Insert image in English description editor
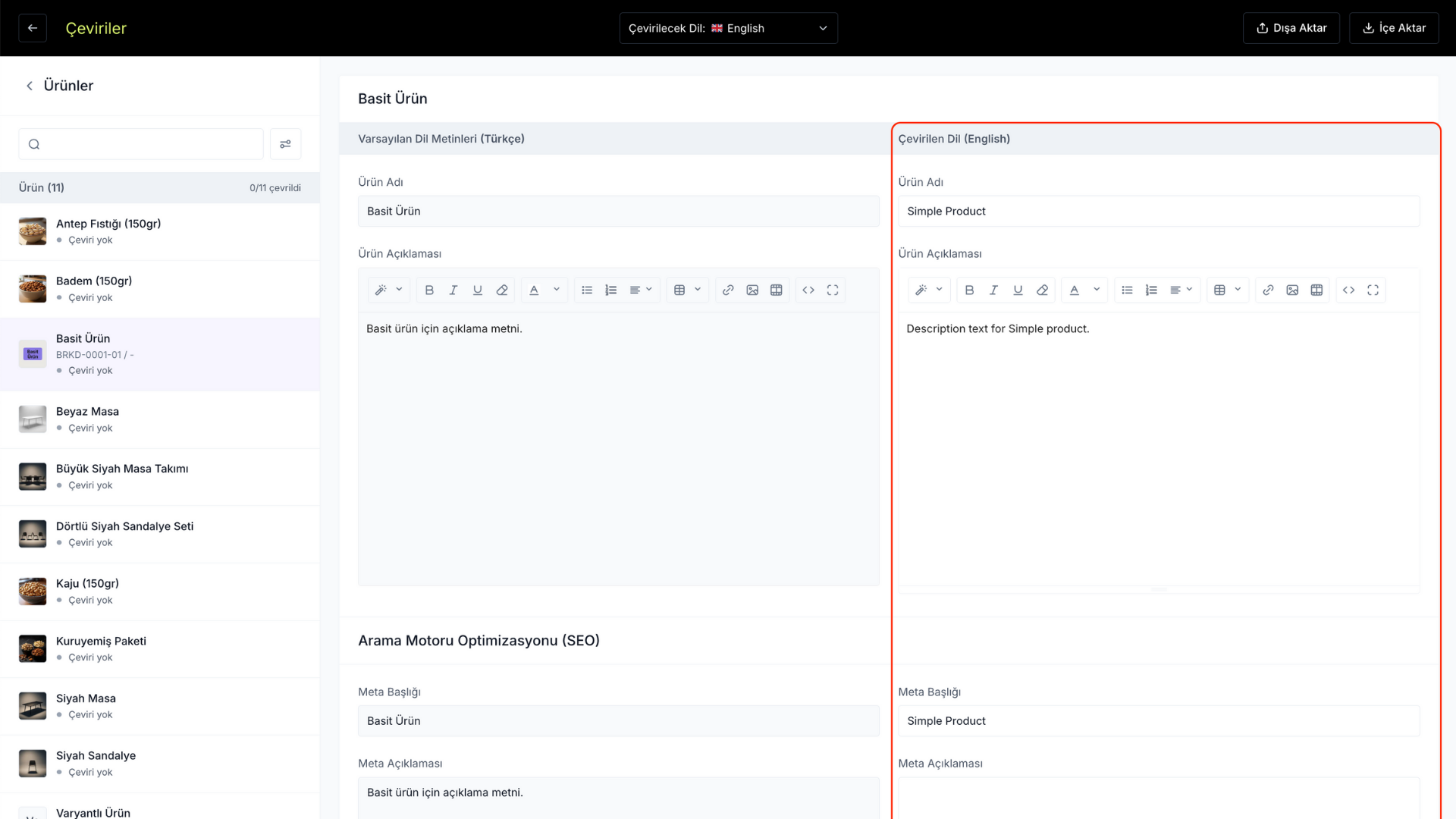The height and width of the screenshot is (819, 1456). pyautogui.click(x=1292, y=290)
